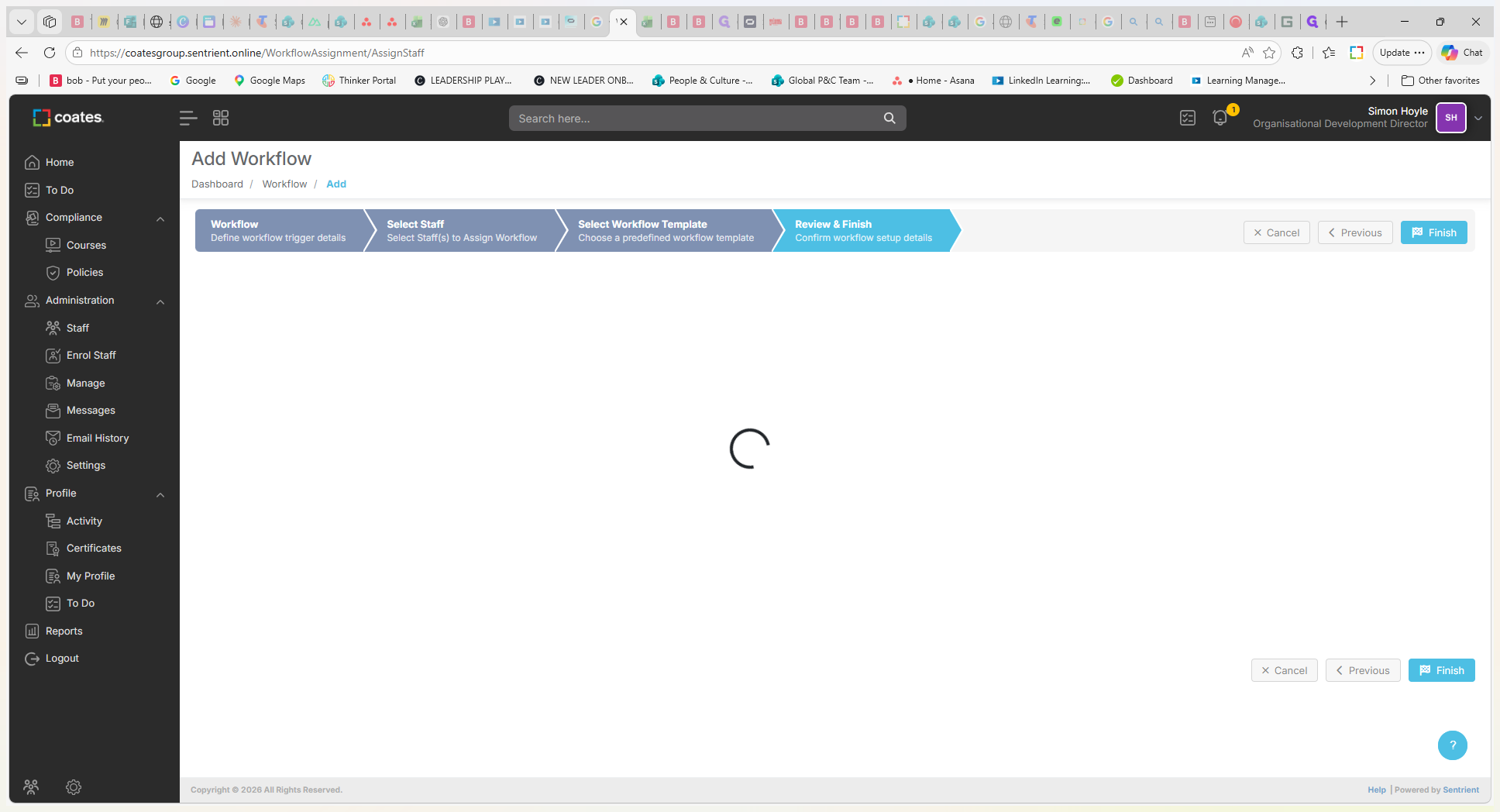The height and width of the screenshot is (812, 1500).
Task: Open the tasks checklist icon in header
Action: click(1188, 118)
